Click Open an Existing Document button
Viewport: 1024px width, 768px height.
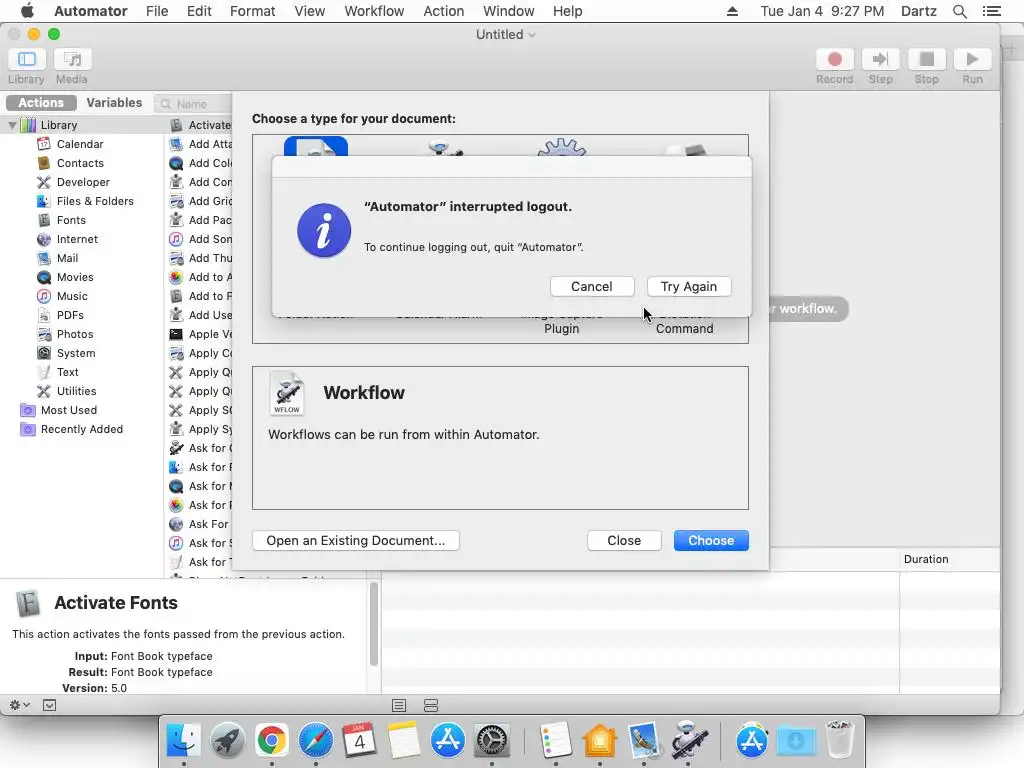356,541
